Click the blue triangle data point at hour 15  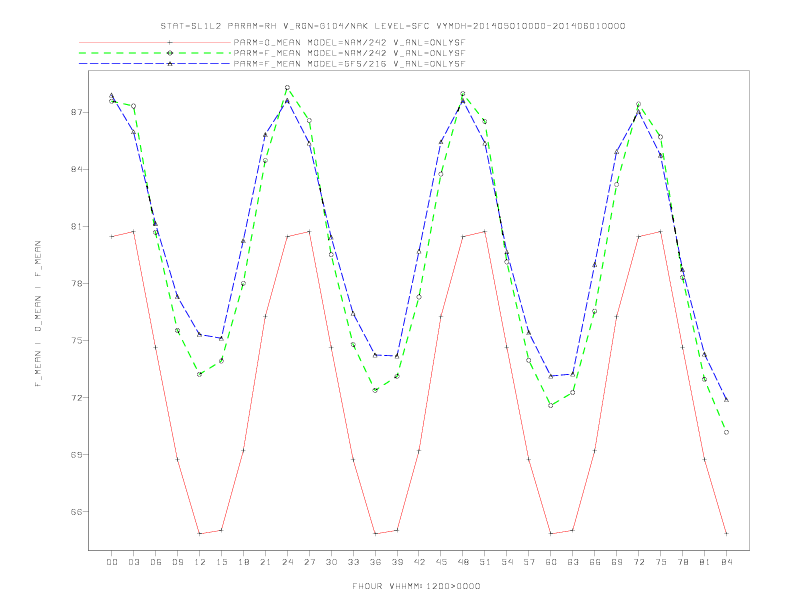click(221, 338)
